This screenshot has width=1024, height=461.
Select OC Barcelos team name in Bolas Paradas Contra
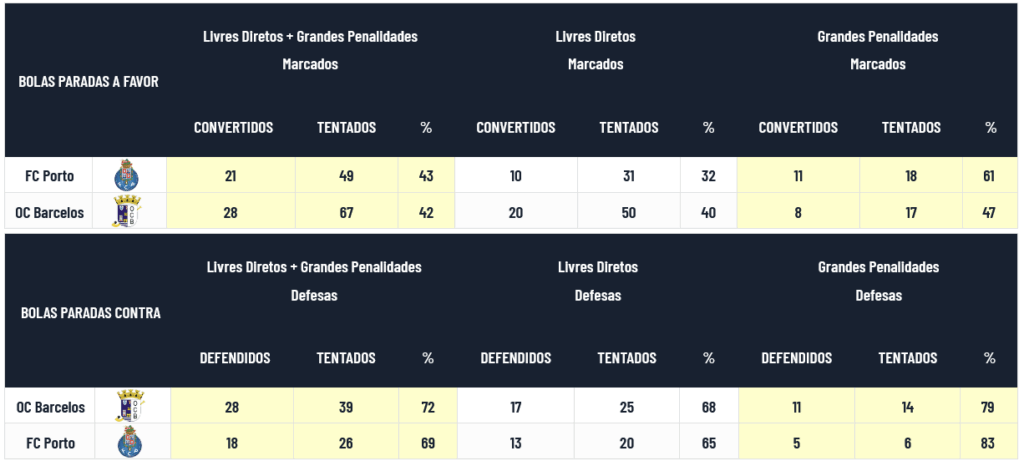click(x=50, y=407)
